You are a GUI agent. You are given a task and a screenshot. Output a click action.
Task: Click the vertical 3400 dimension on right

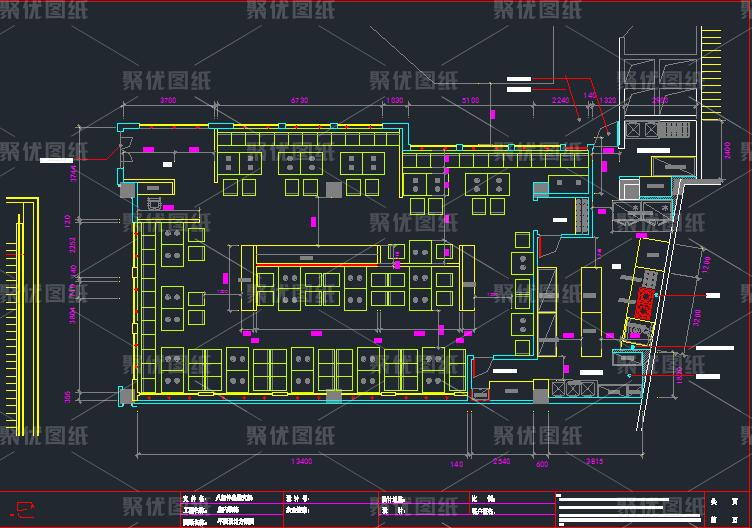[x=728, y=150]
